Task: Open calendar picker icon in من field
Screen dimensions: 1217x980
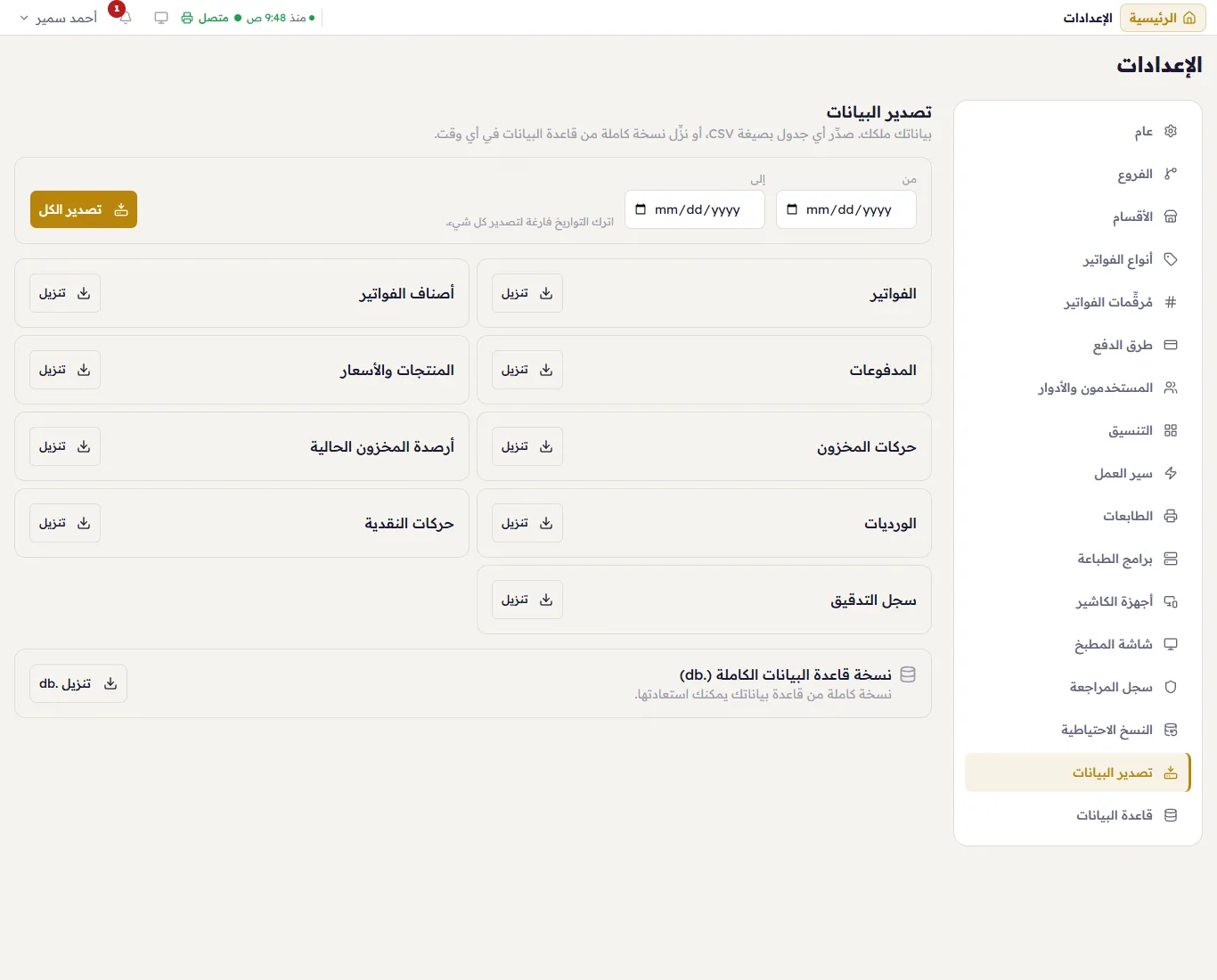Action: 792,209
